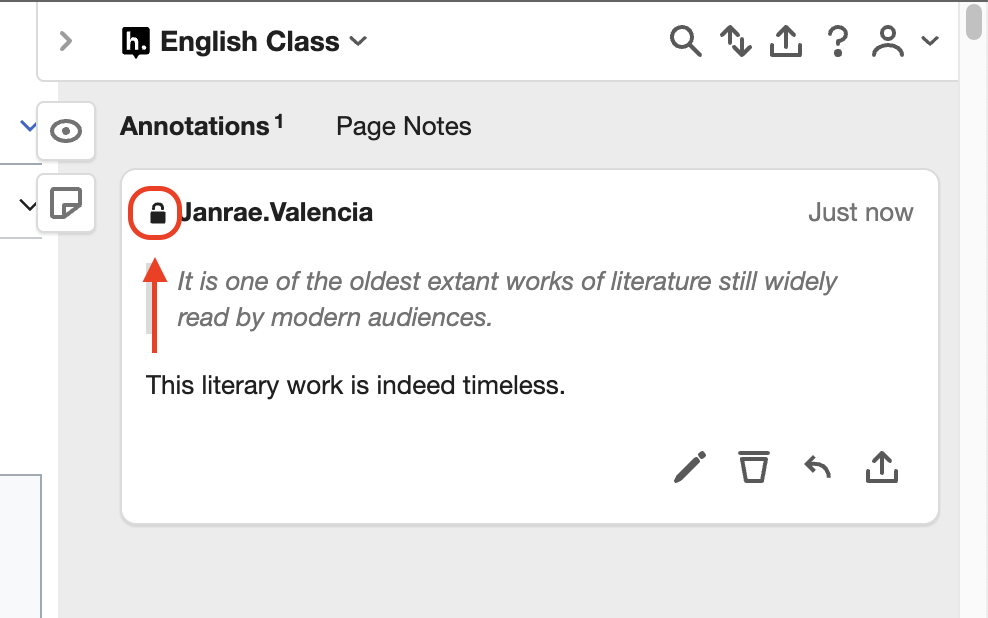Edit annotation with the pencil icon
The width and height of the screenshot is (988, 618).
(690, 467)
